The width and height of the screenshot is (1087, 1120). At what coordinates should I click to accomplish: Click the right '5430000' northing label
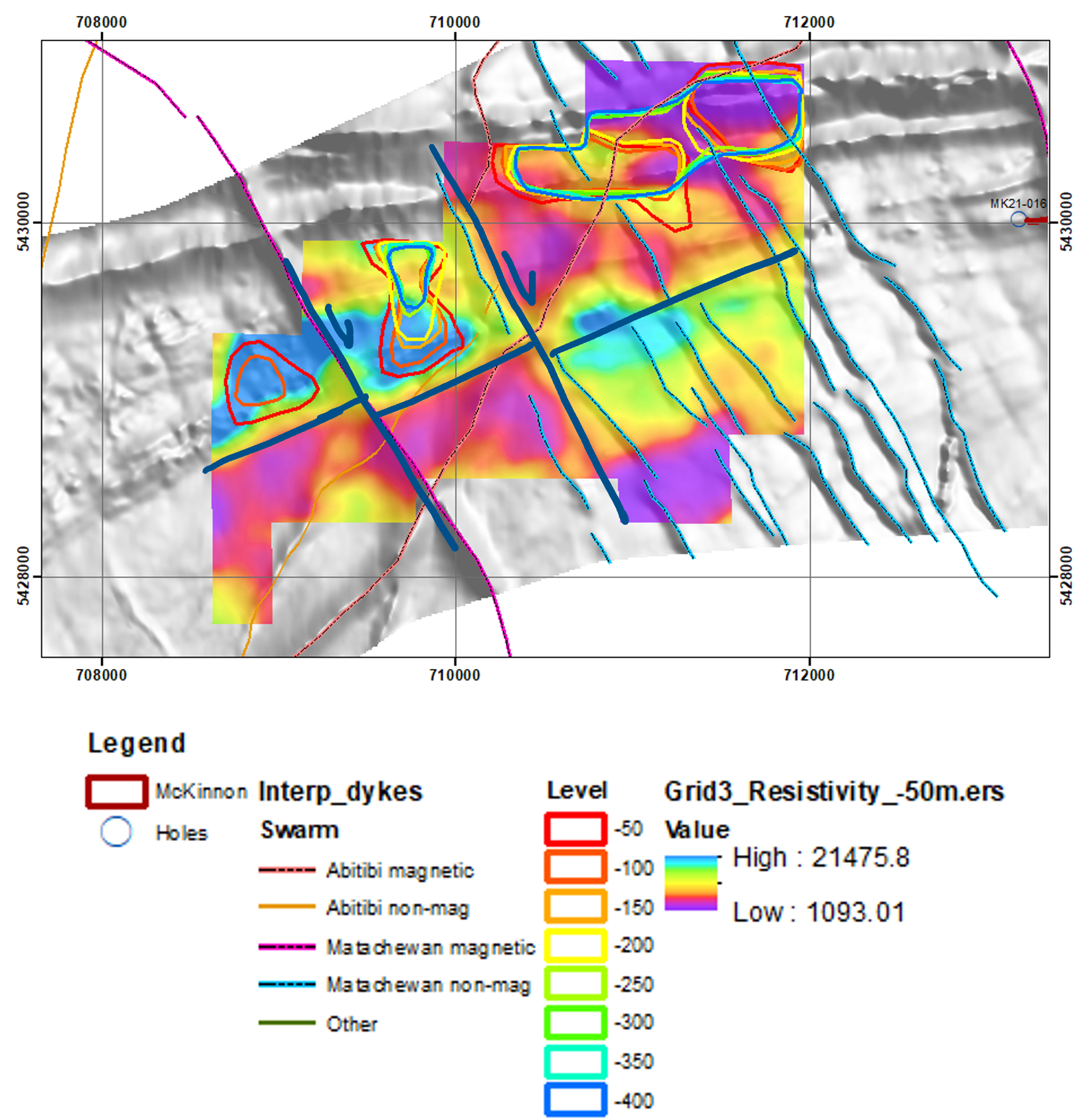tap(1066, 222)
